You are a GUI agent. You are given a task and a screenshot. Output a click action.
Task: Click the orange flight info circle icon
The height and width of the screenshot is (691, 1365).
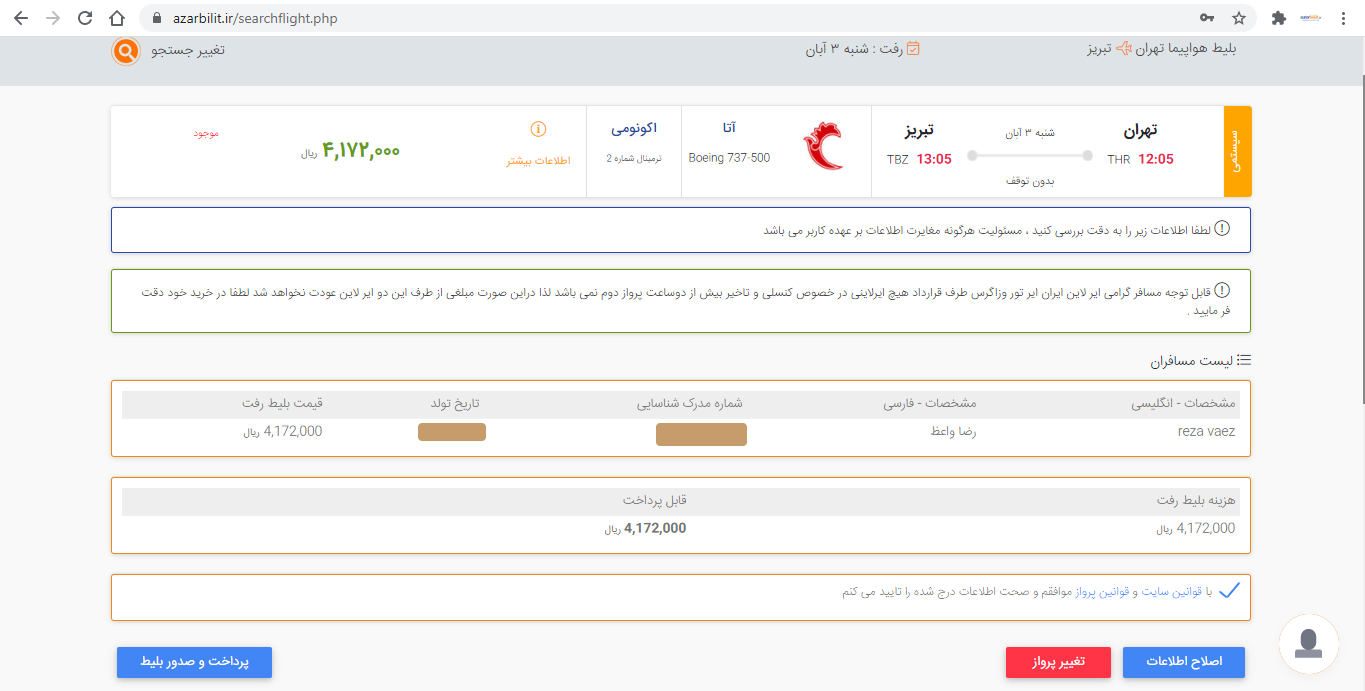point(538,130)
